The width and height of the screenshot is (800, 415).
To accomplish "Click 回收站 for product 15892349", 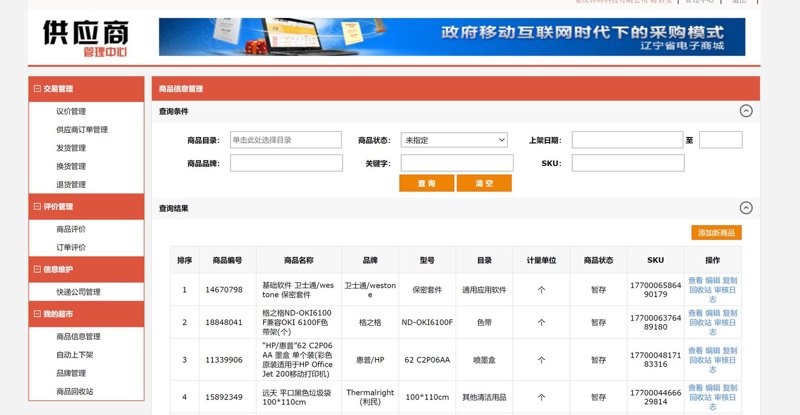I will pos(700,398).
